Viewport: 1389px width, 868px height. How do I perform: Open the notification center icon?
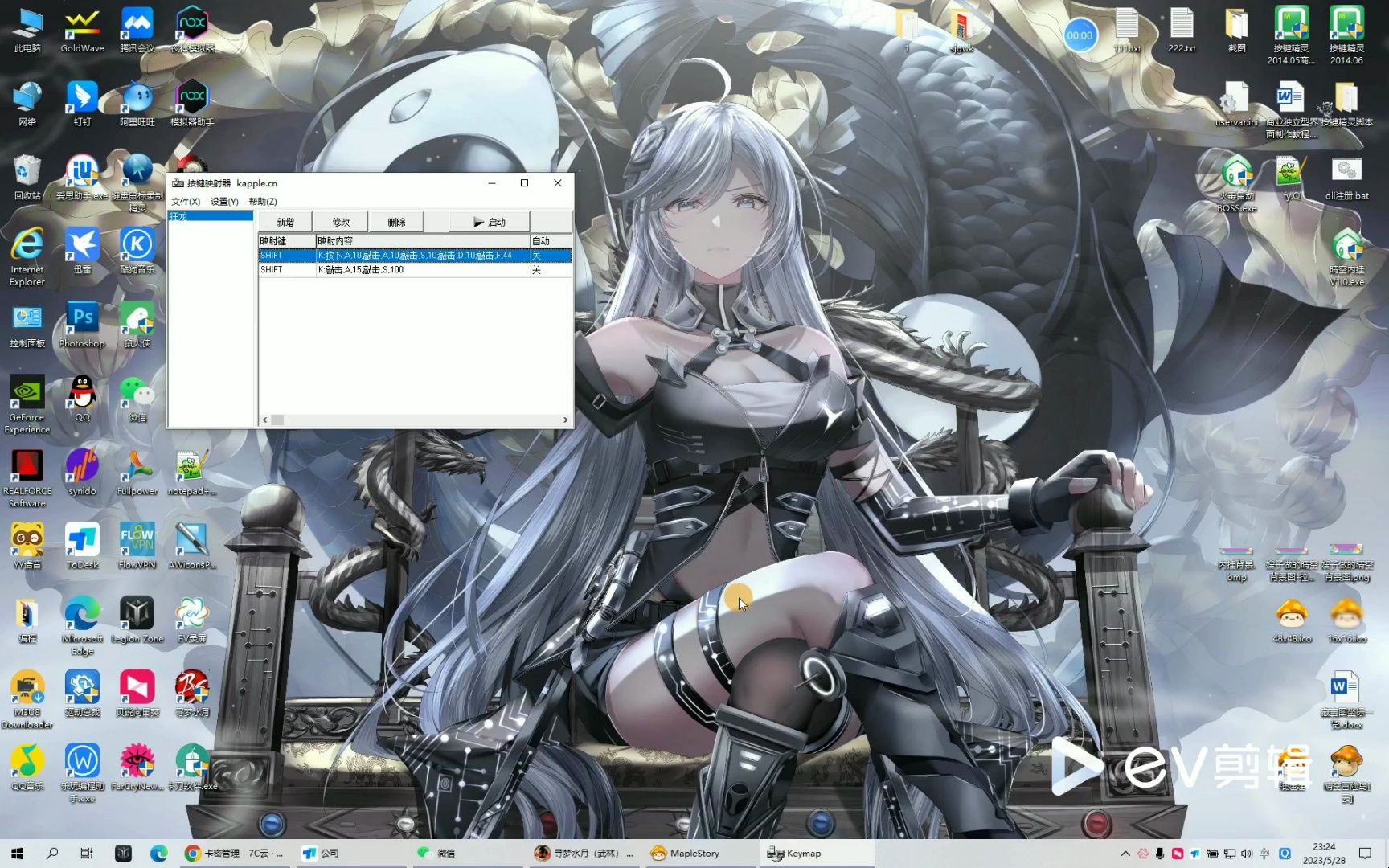(1365, 854)
